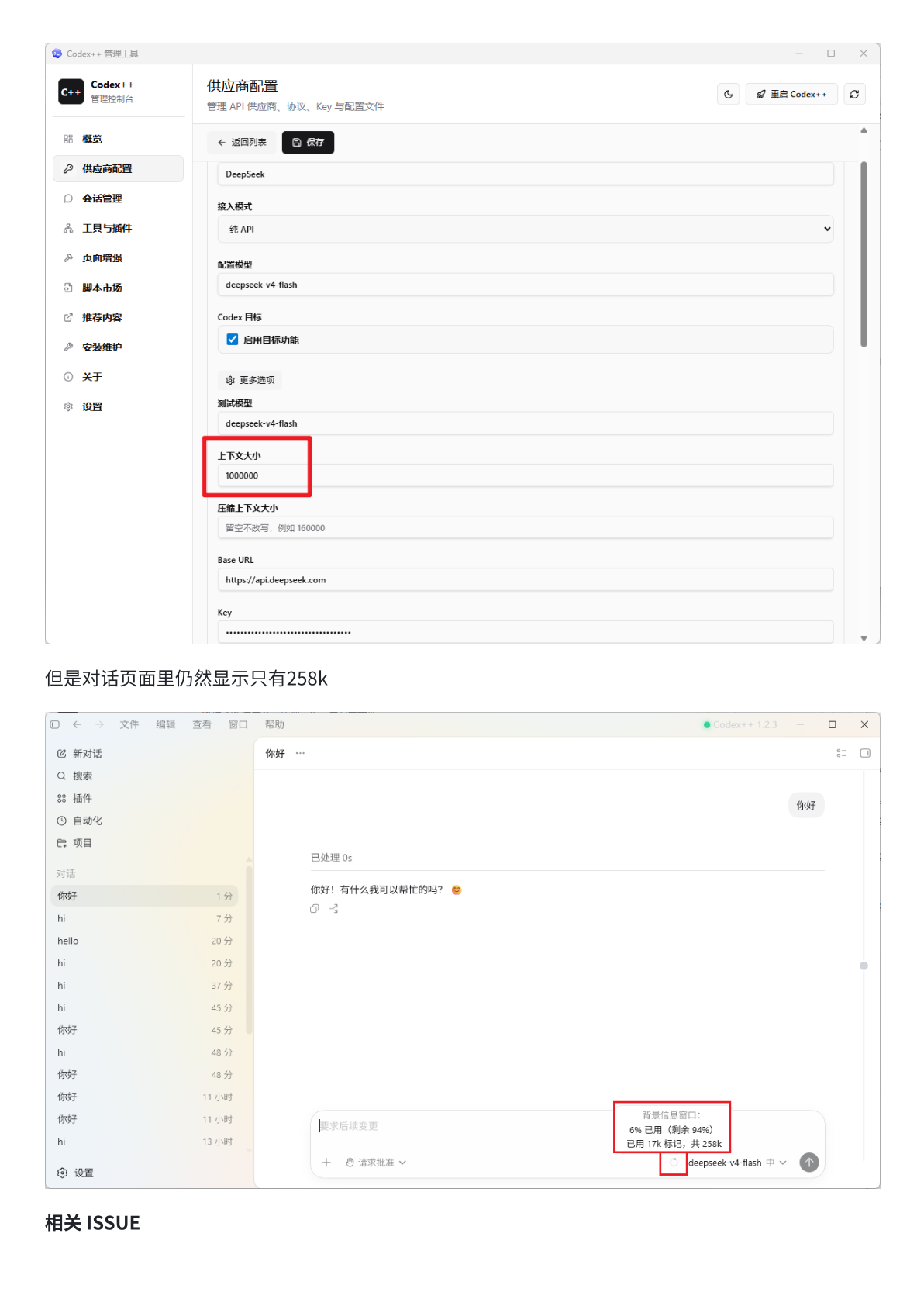Open the hi conversation from 7 分
The width and height of the screenshot is (924, 1306).
click(x=145, y=918)
